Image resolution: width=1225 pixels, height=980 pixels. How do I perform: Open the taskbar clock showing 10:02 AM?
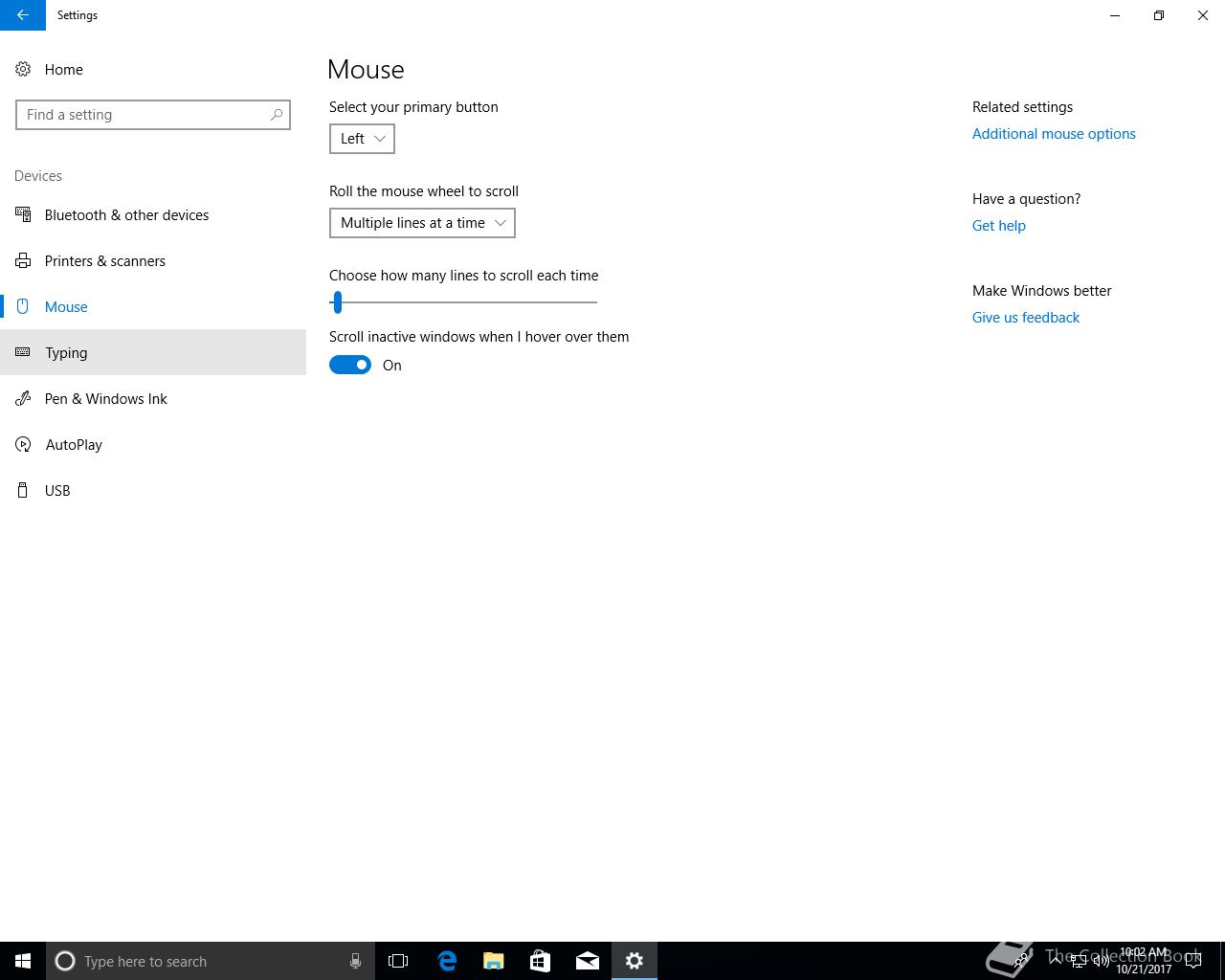1144,961
